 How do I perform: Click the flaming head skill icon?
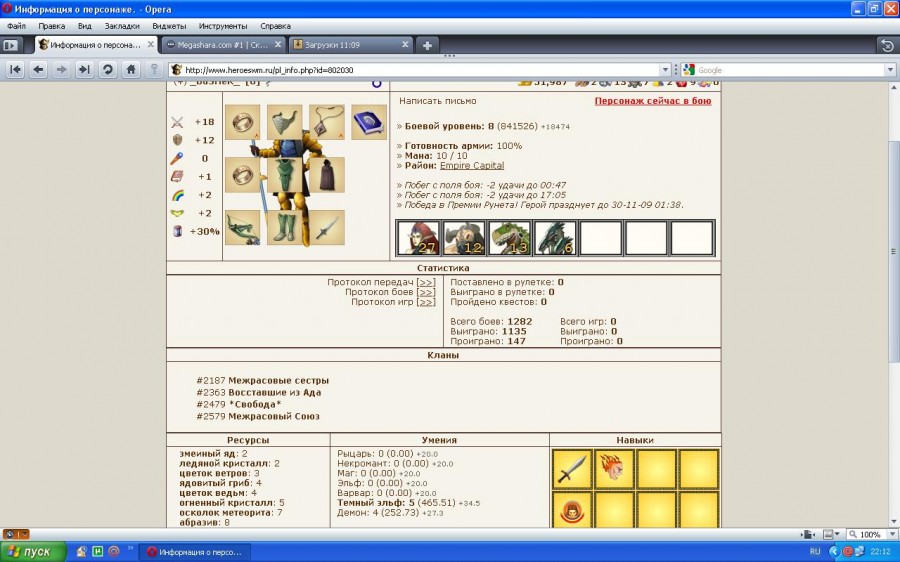click(x=614, y=469)
